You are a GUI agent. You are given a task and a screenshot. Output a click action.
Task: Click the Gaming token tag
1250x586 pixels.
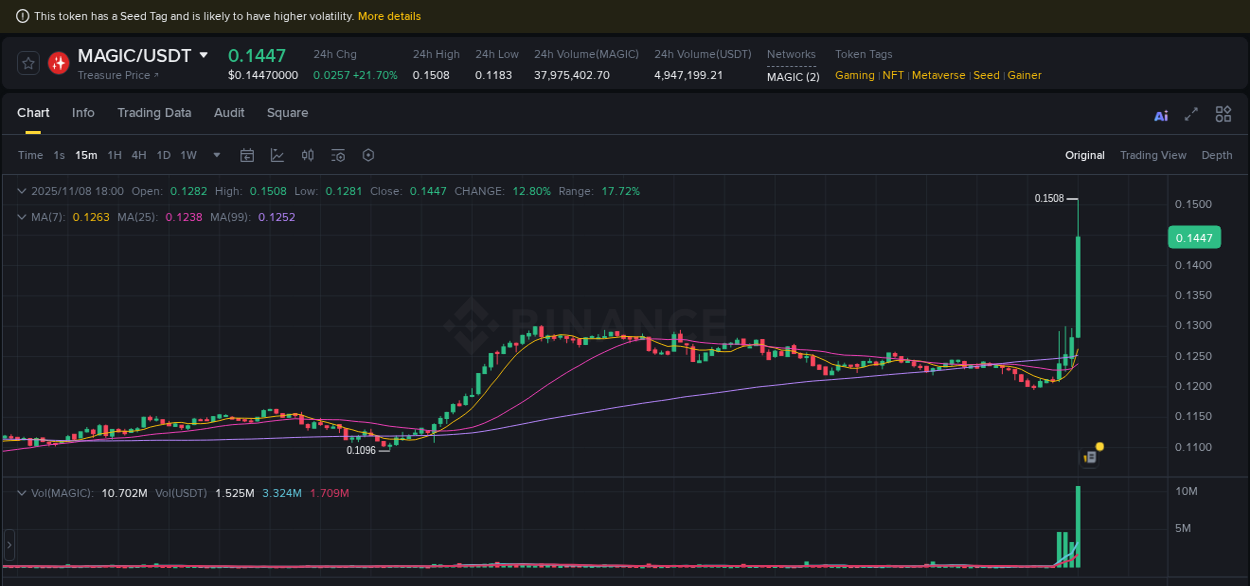(855, 75)
